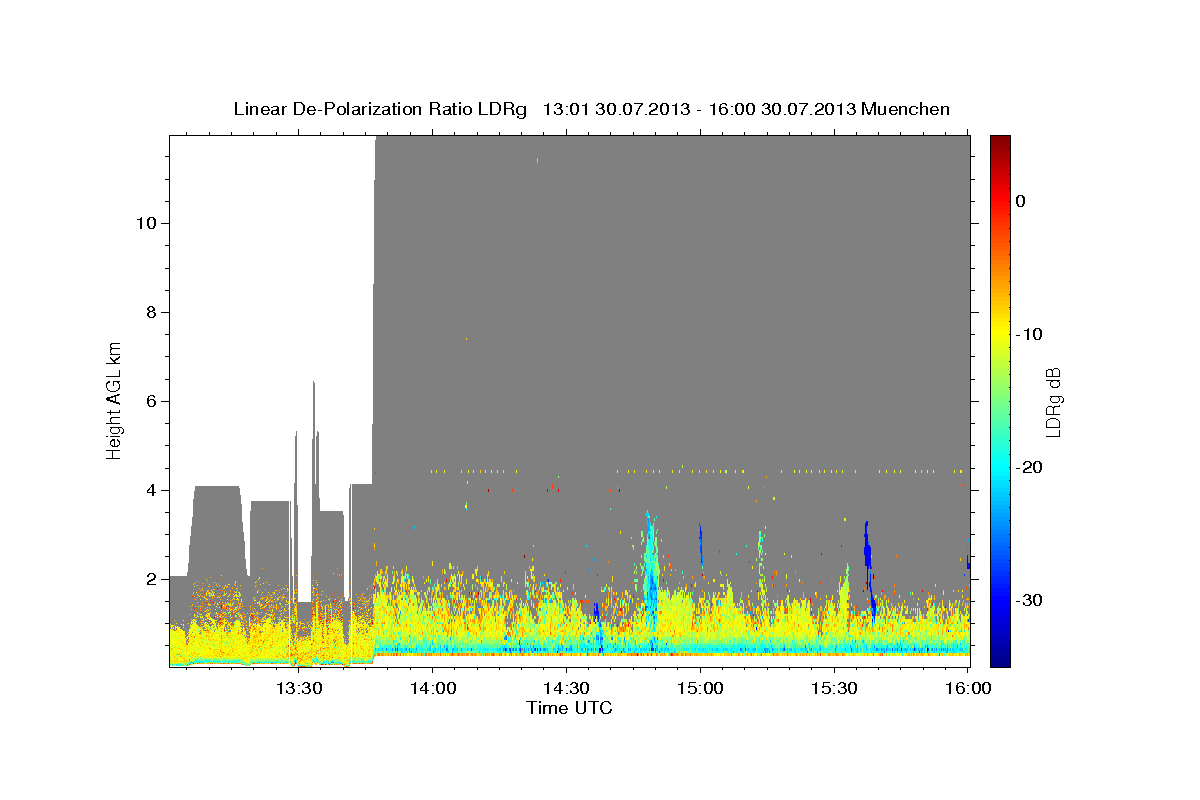Click the 14:30 time tick label

(566, 688)
